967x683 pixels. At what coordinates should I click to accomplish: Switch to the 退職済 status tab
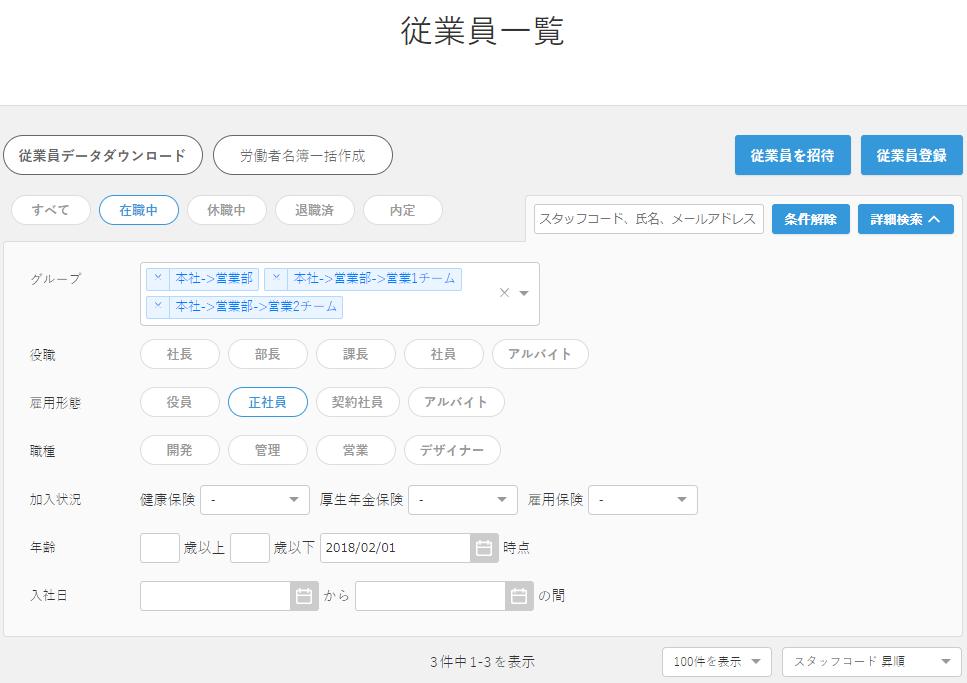point(314,210)
